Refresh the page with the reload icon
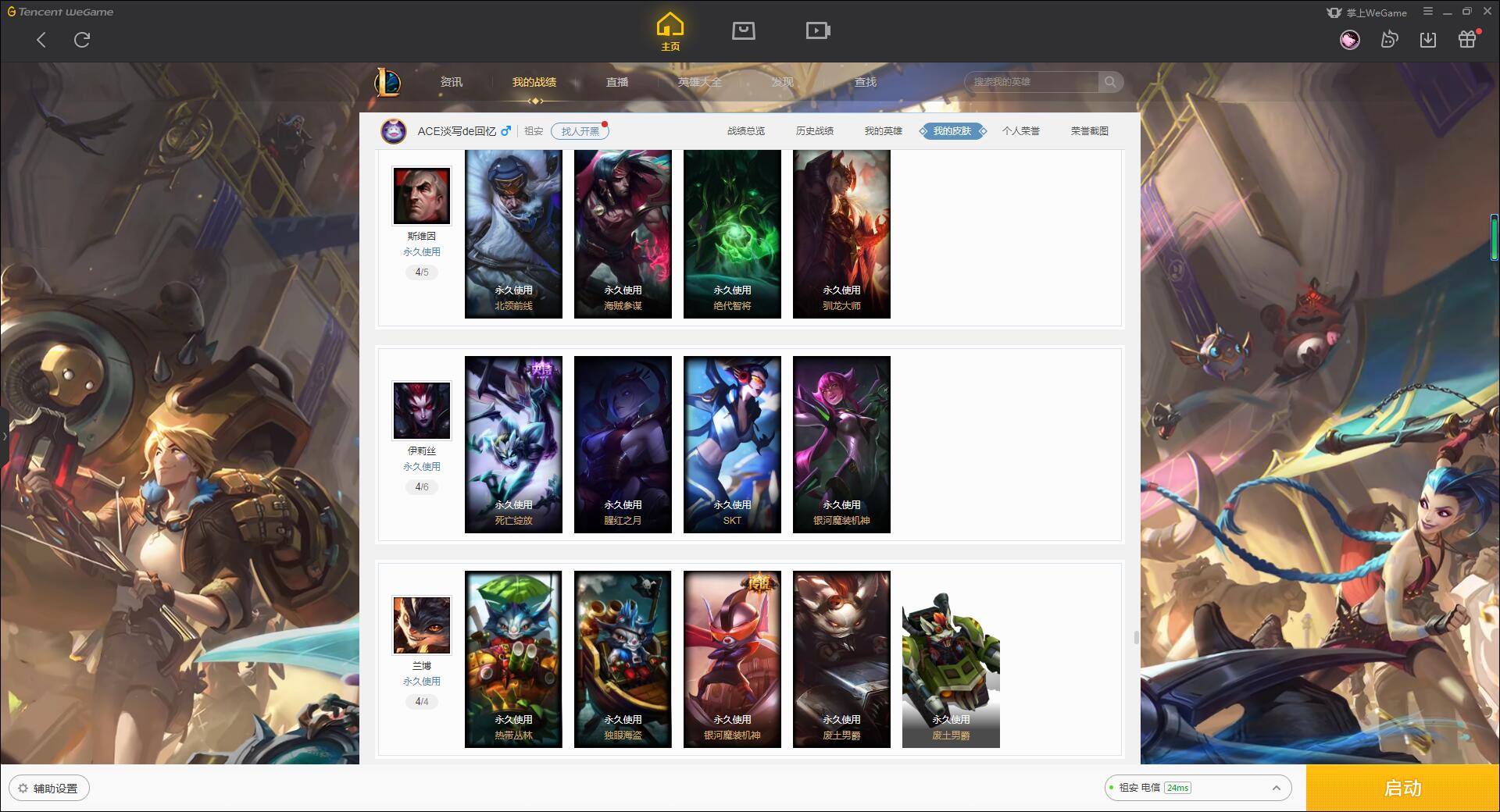This screenshot has width=1500, height=812. [x=82, y=40]
